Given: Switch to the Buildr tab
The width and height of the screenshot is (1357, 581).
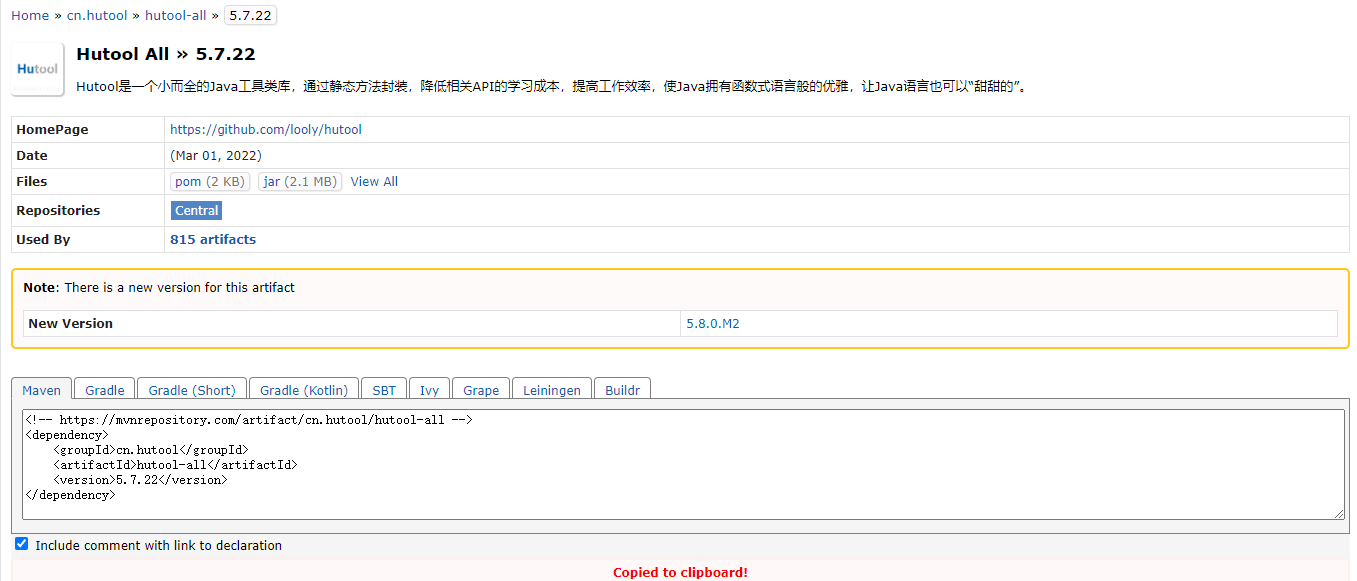Looking at the screenshot, I should pos(622,390).
